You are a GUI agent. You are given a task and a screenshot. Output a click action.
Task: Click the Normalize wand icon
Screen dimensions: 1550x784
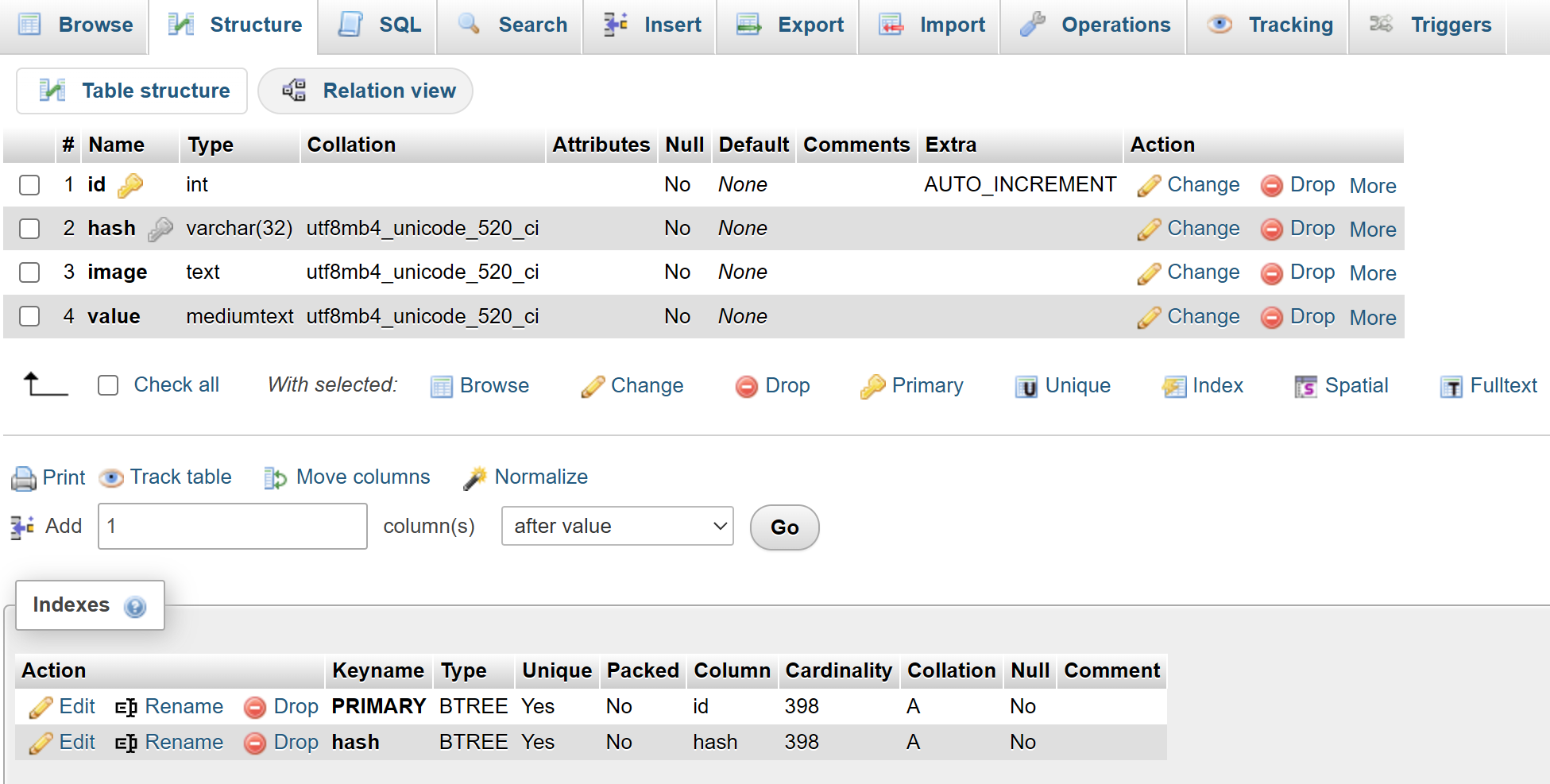coord(475,478)
